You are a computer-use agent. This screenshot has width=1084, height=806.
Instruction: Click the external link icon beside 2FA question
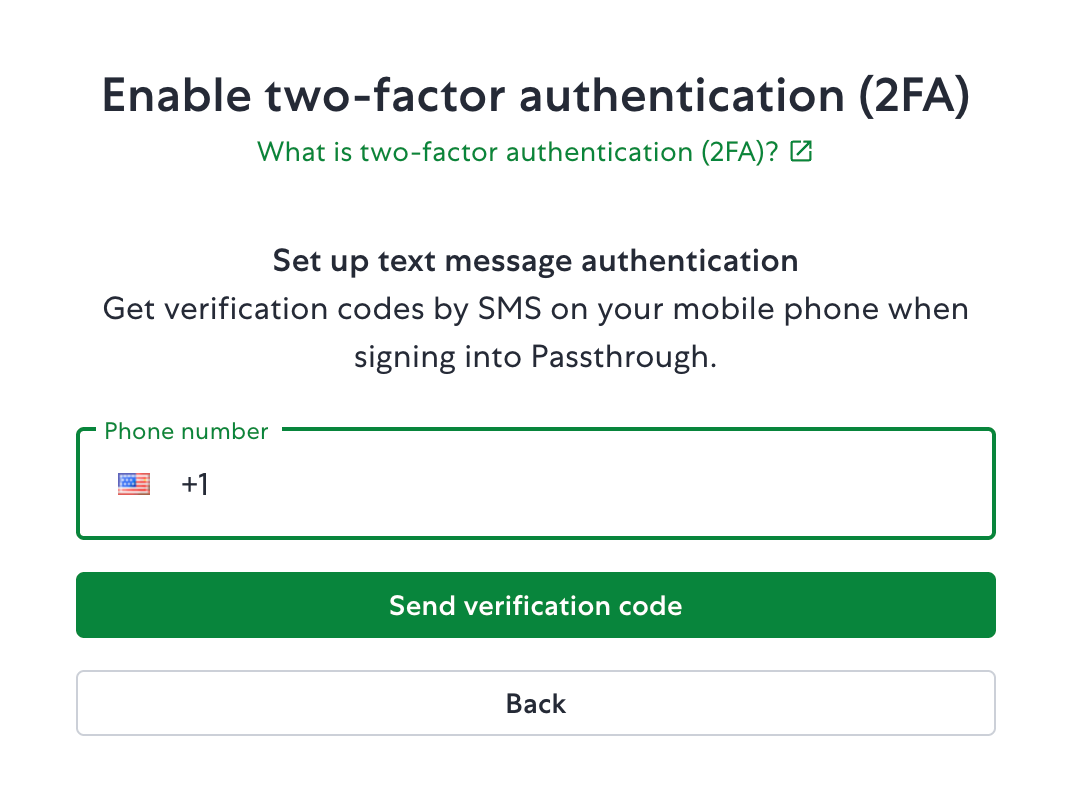click(x=801, y=151)
